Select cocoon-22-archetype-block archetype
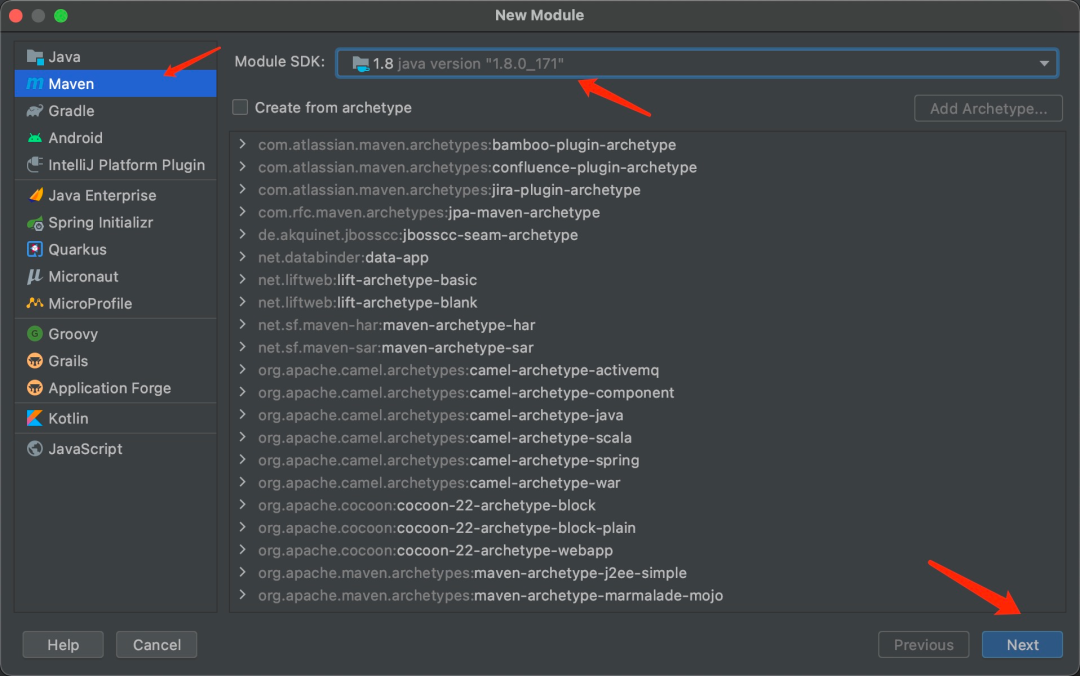The height and width of the screenshot is (676, 1080). 426,505
